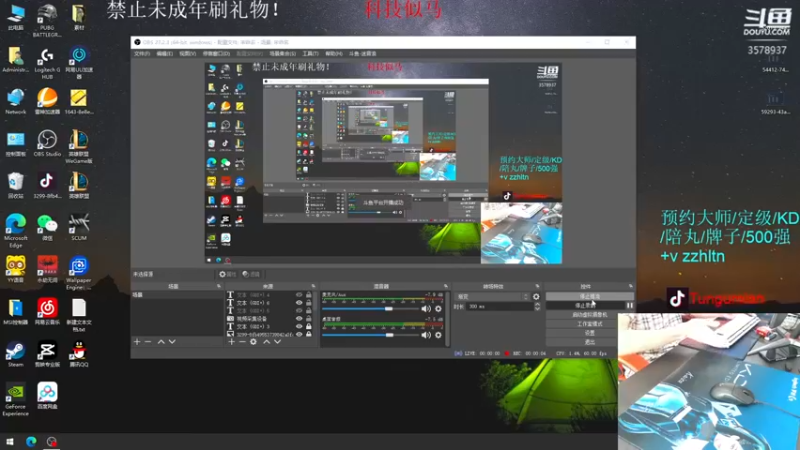Unlock the 视频采集设备 source
800x450 pixels.
309,318
